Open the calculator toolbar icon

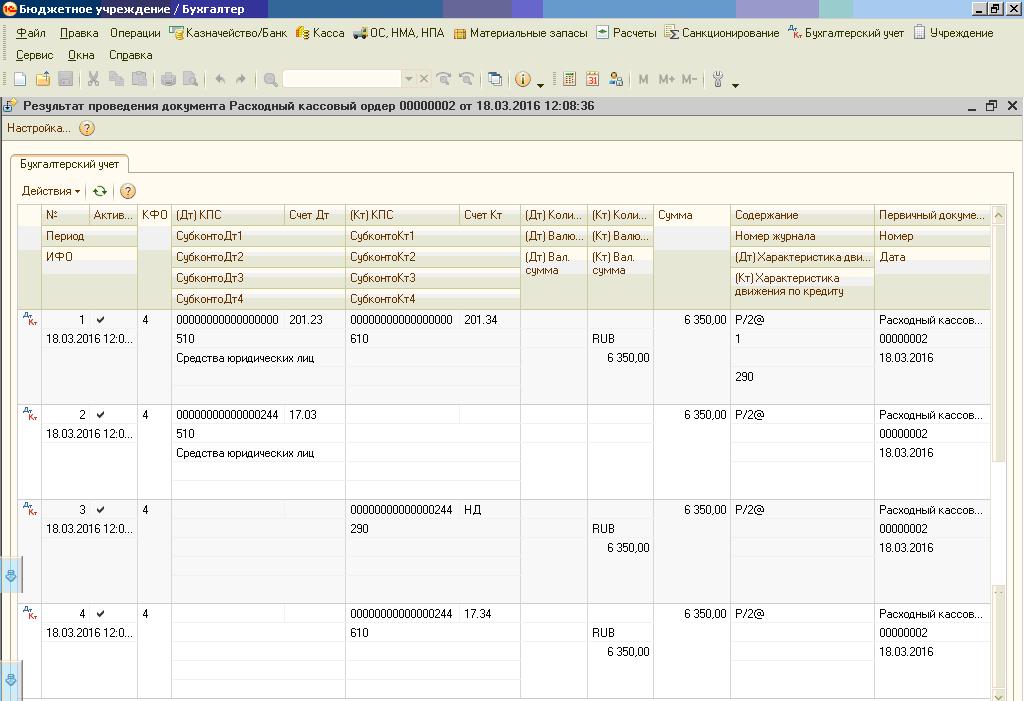(x=569, y=80)
